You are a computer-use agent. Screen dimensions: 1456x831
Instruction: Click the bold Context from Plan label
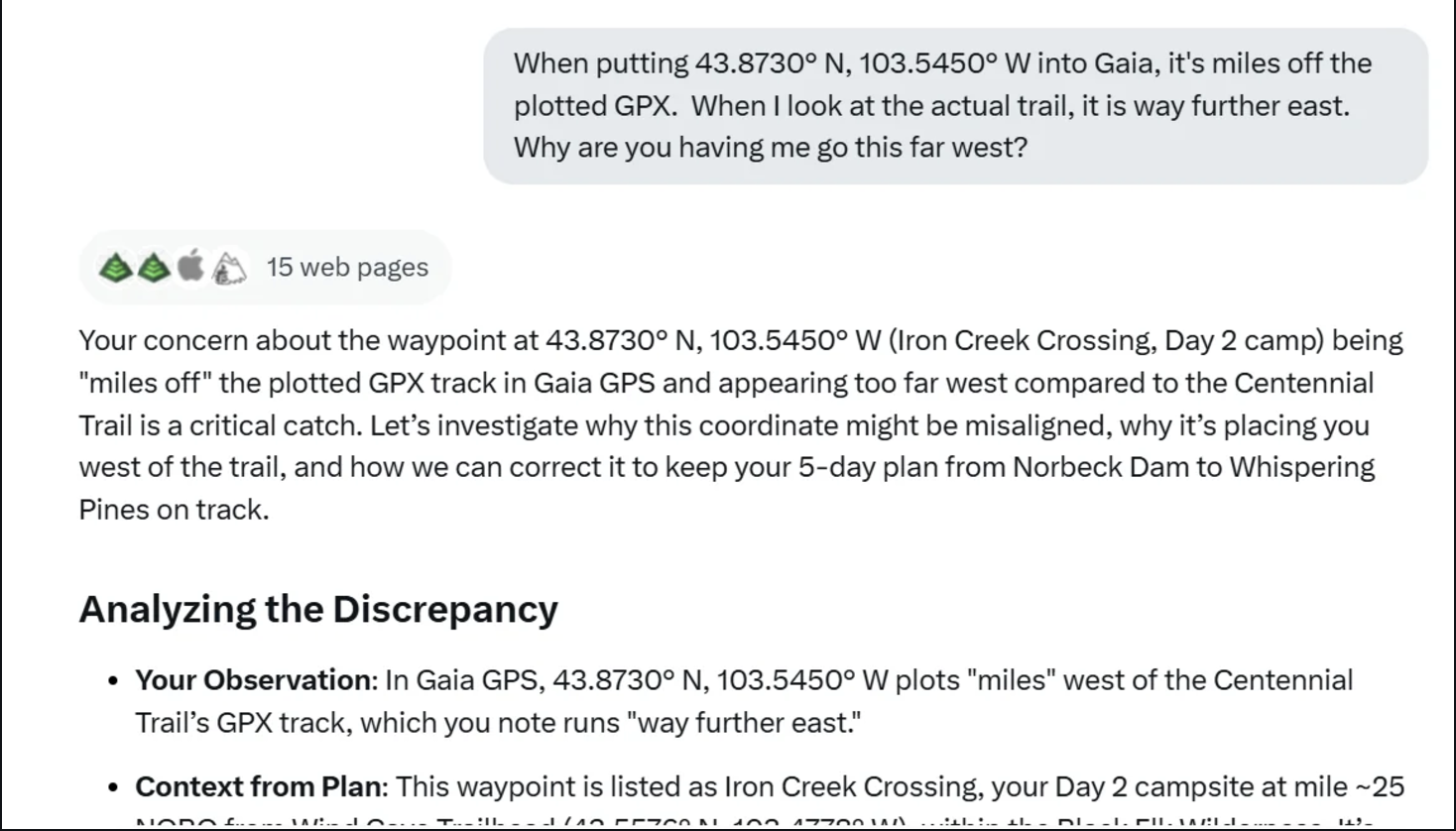click(x=258, y=786)
